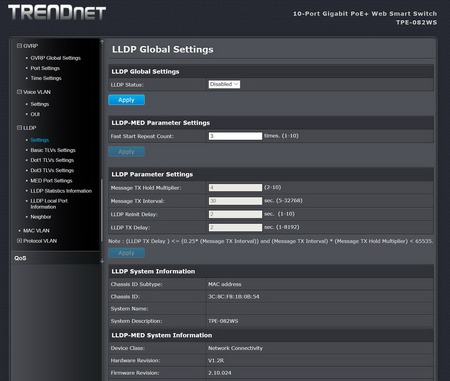This screenshot has height=381, width=450.
Task: Click the Message TX Interval field
Action: (235, 201)
